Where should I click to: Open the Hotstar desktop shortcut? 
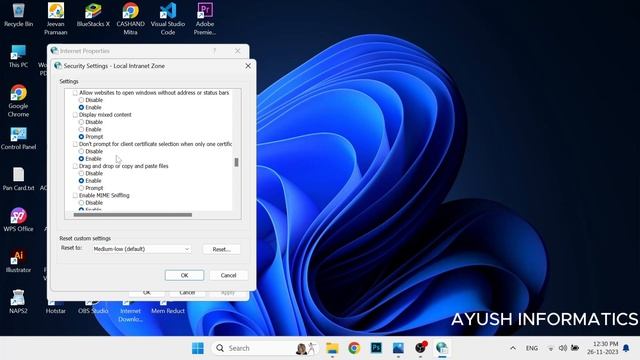(56, 307)
